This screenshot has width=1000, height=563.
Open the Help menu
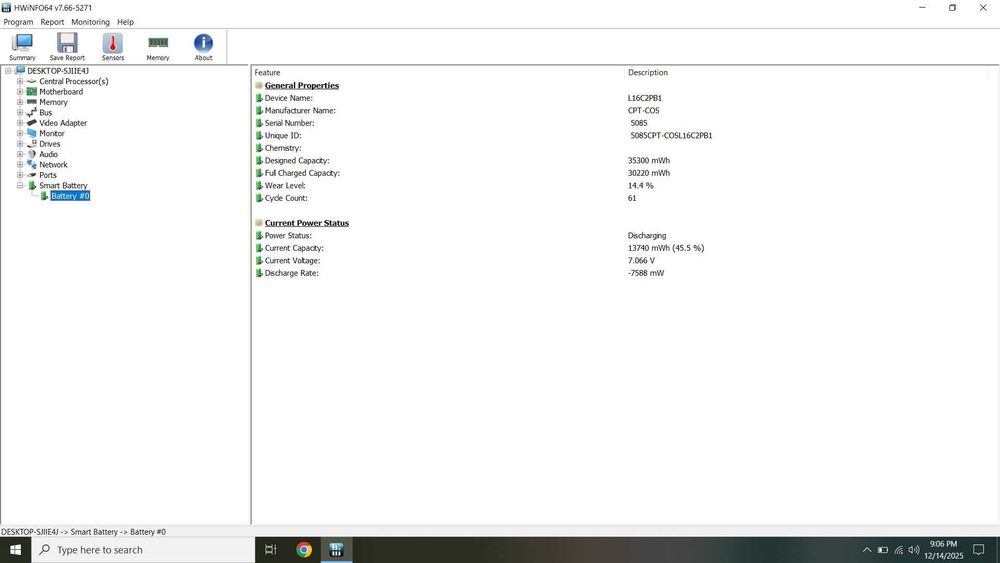[126, 22]
